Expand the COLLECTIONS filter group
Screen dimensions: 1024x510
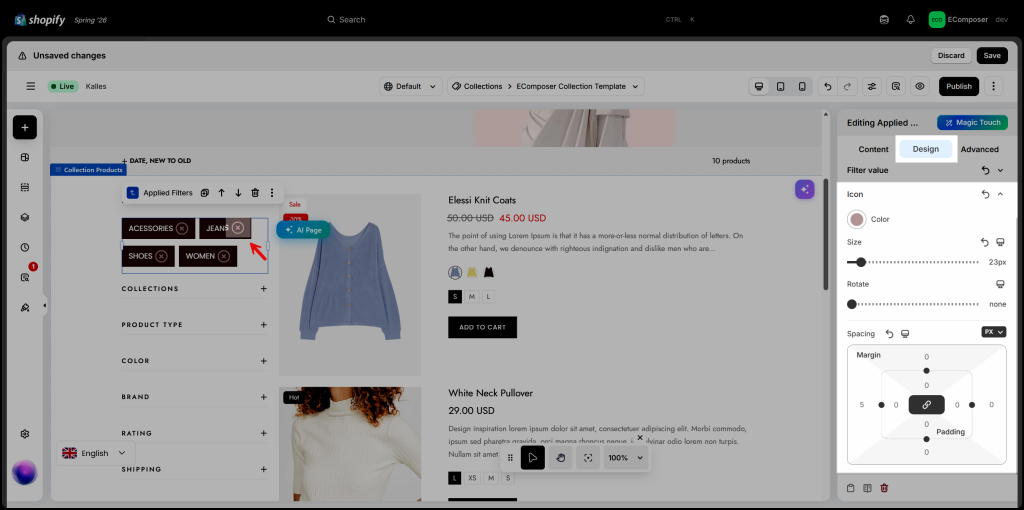point(264,289)
